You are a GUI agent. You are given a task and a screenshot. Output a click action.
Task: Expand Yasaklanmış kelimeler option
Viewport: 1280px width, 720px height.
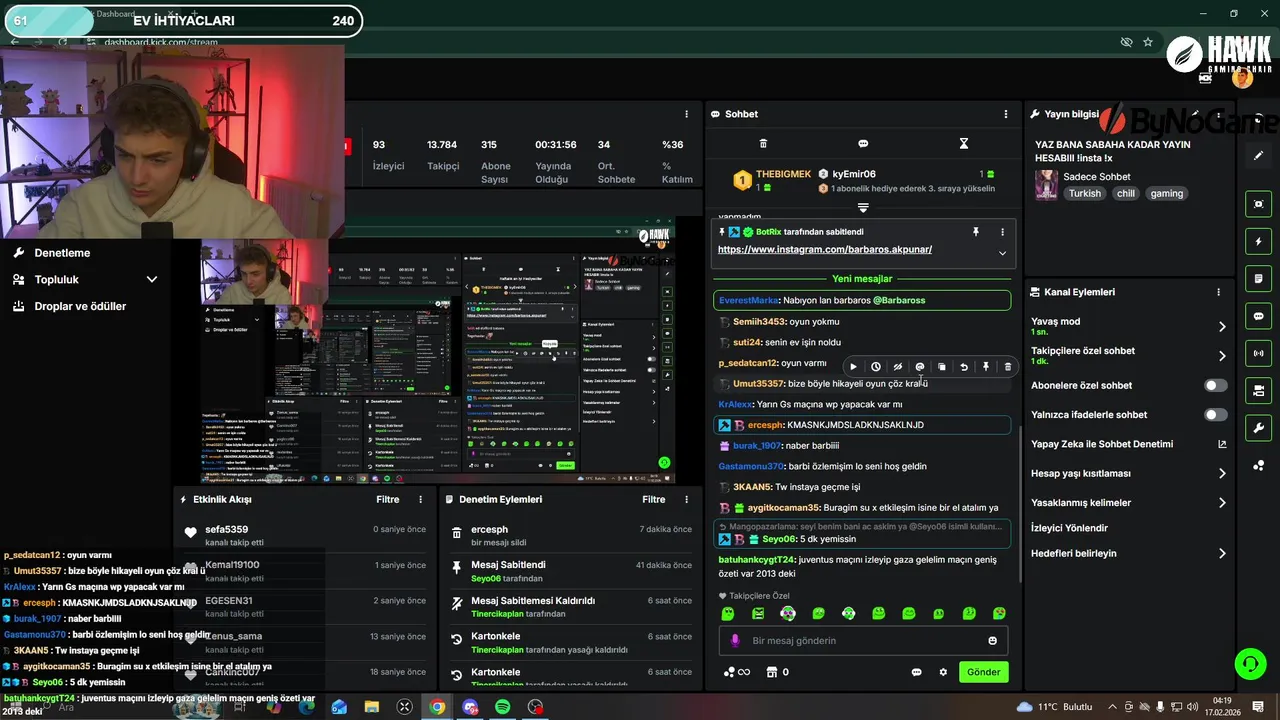(x=1222, y=503)
